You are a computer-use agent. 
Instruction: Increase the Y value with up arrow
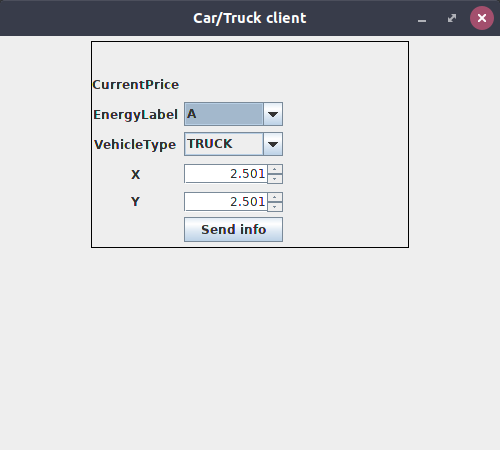coord(275,197)
